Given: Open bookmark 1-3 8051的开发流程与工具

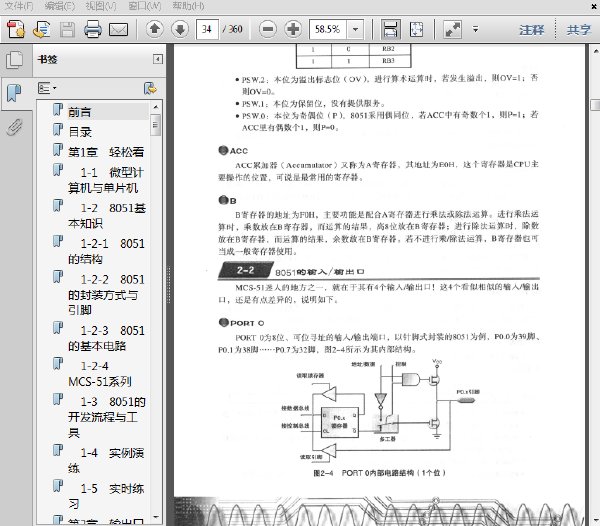Looking at the screenshot, I should point(107,417).
